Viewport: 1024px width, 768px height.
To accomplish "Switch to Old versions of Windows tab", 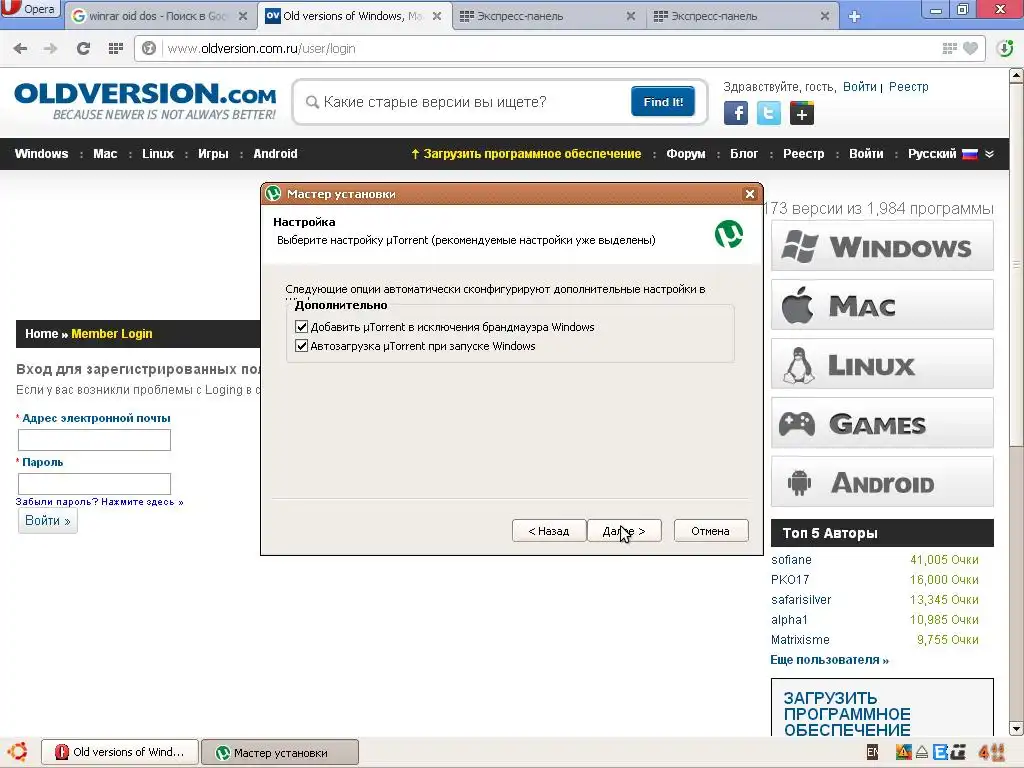I will [355, 16].
